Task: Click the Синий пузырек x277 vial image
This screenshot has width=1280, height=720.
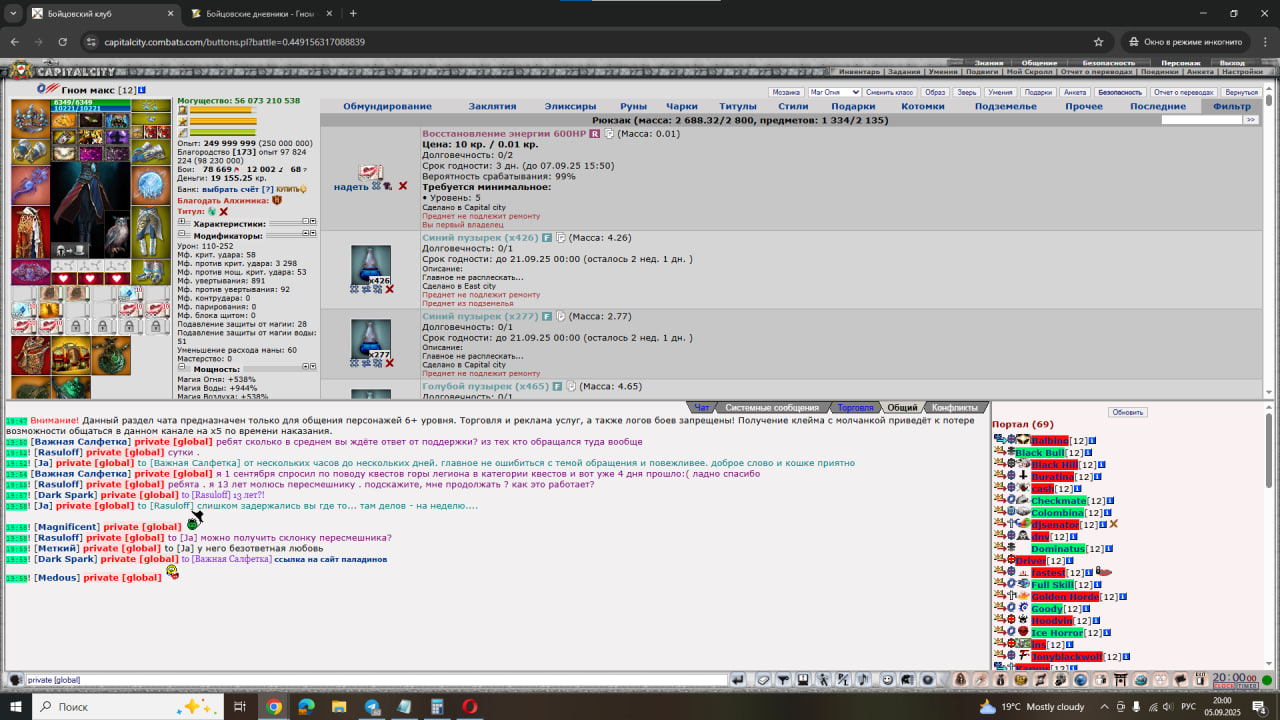Action: pyautogui.click(x=370, y=340)
